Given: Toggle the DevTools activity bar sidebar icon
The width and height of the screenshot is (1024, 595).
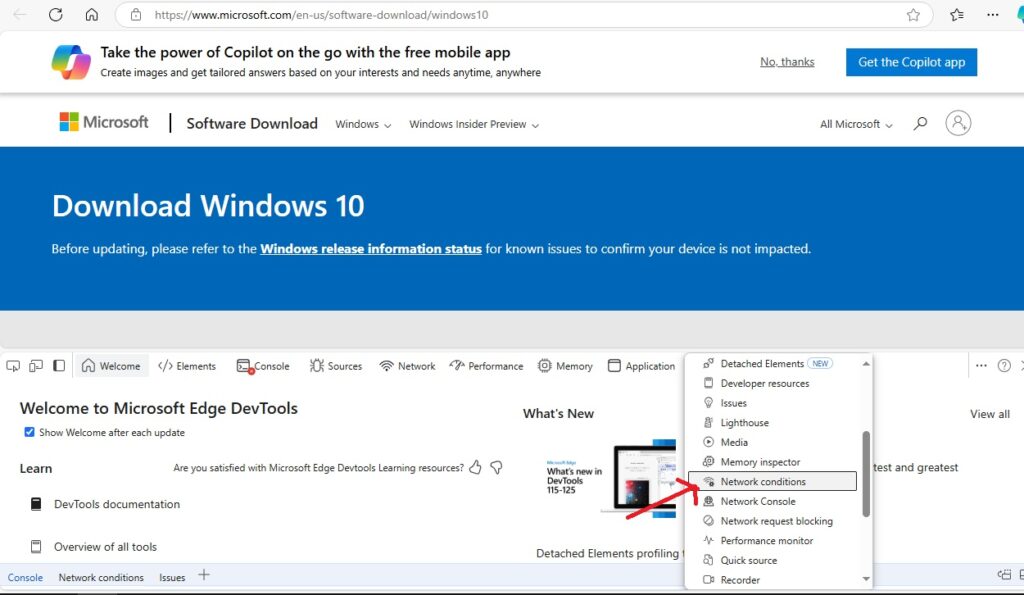Looking at the screenshot, I should [x=59, y=366].
